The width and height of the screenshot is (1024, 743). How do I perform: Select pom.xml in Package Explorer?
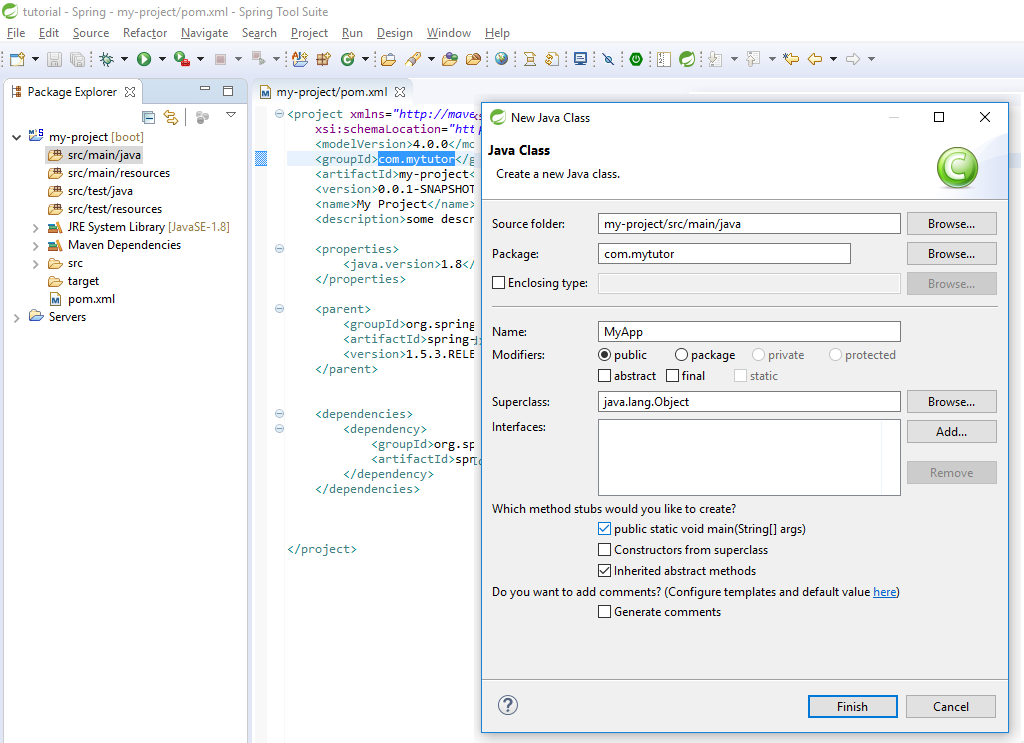91,299
